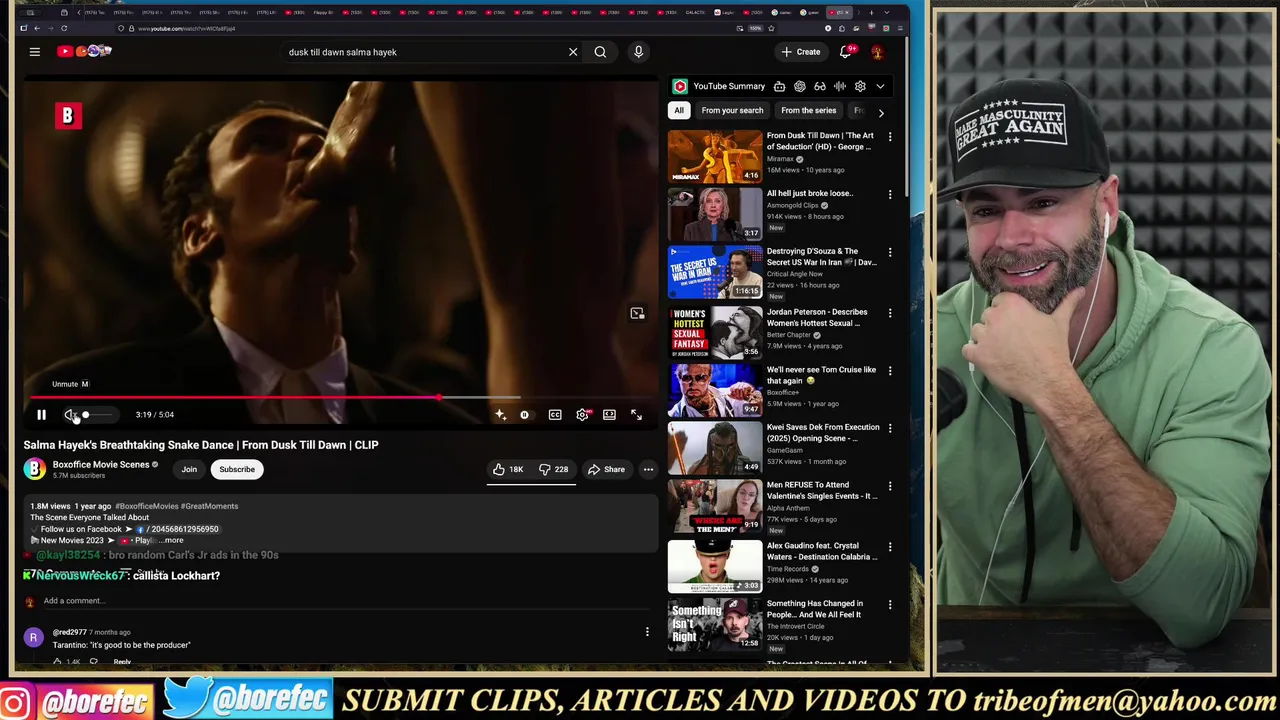Open the player settings gear

pyautogui.click(x=582, y=414)
